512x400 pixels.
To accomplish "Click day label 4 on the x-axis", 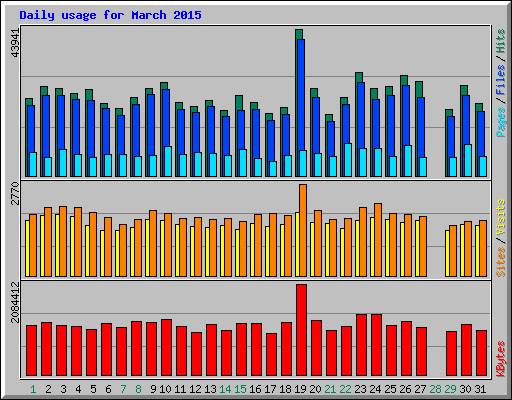I will point(78,389).
